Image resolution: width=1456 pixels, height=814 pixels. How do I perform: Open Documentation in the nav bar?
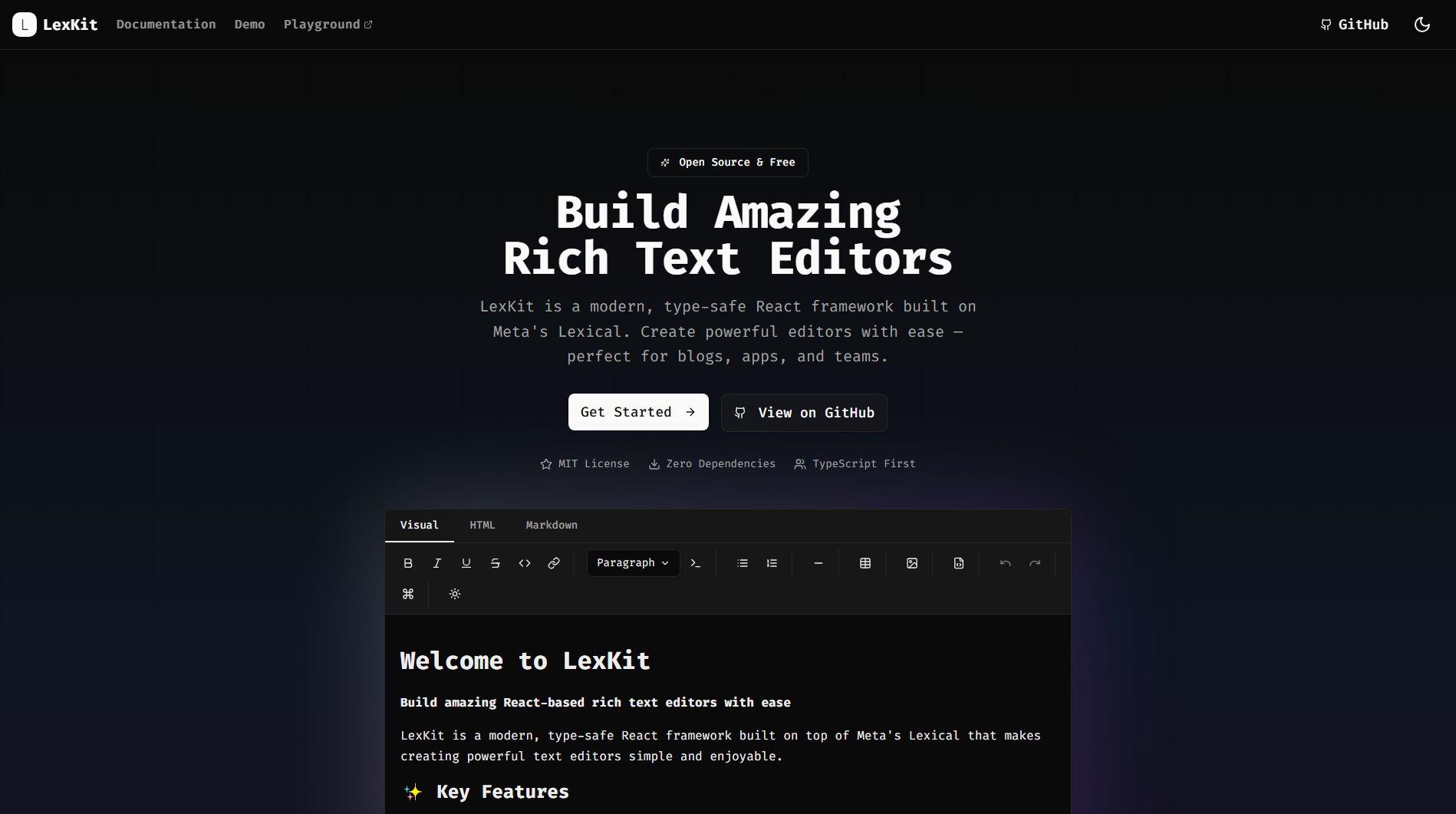click(x=166, y=25)
